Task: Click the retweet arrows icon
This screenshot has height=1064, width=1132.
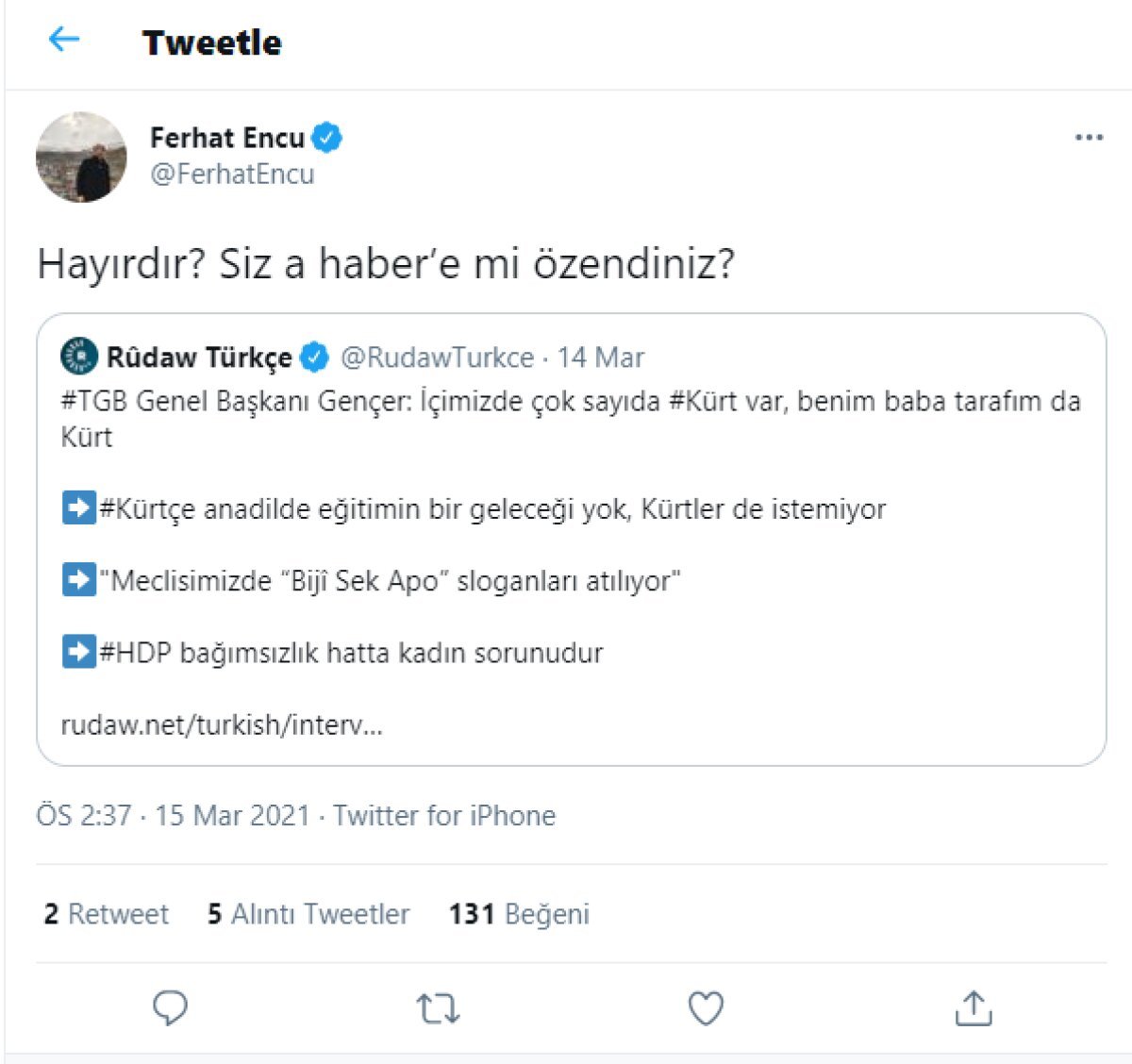Action: [x=438, y=1008]
